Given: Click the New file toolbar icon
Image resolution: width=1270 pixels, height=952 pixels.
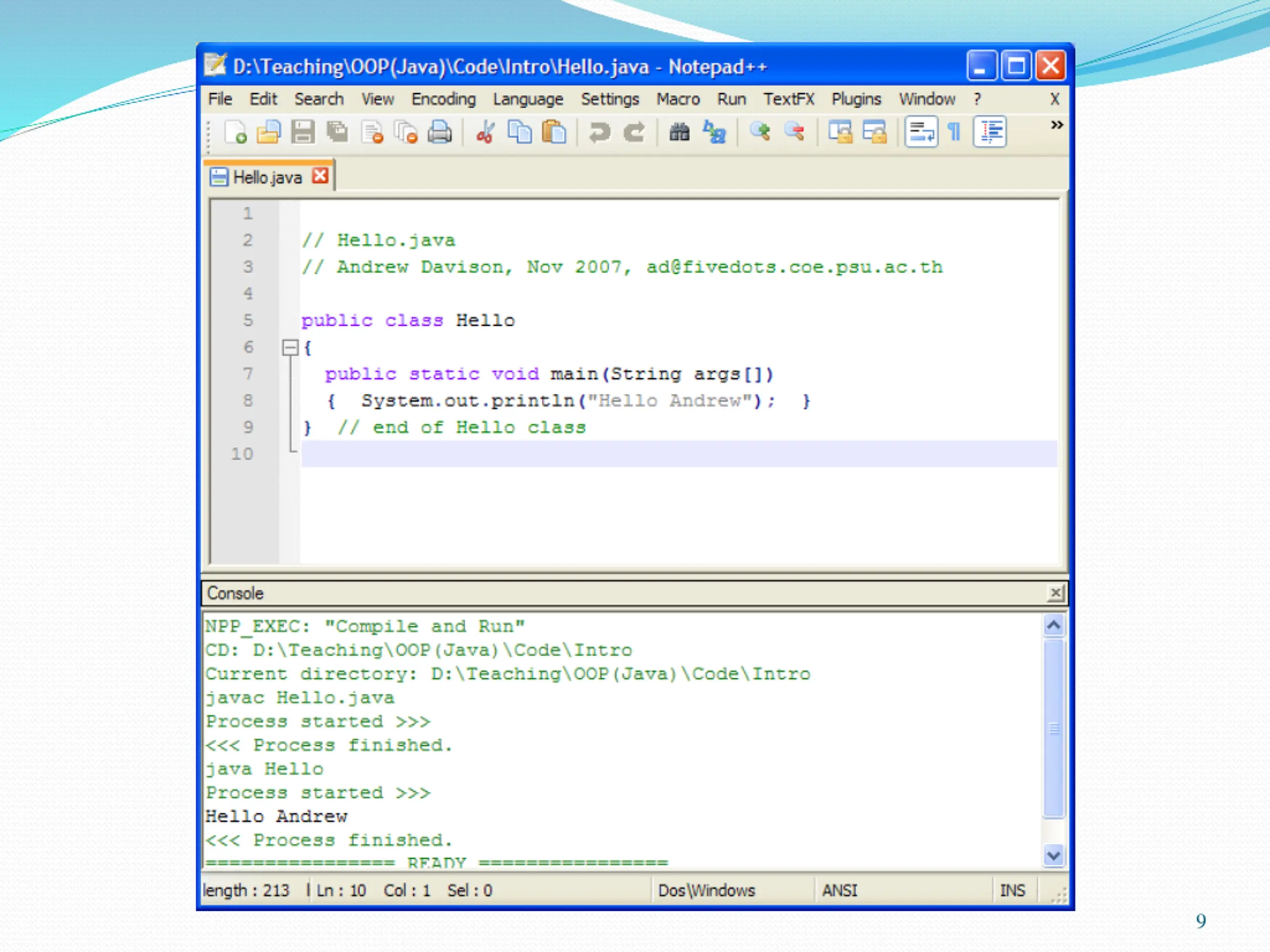Looking at the screenshot, I should (x=236, y=132).
